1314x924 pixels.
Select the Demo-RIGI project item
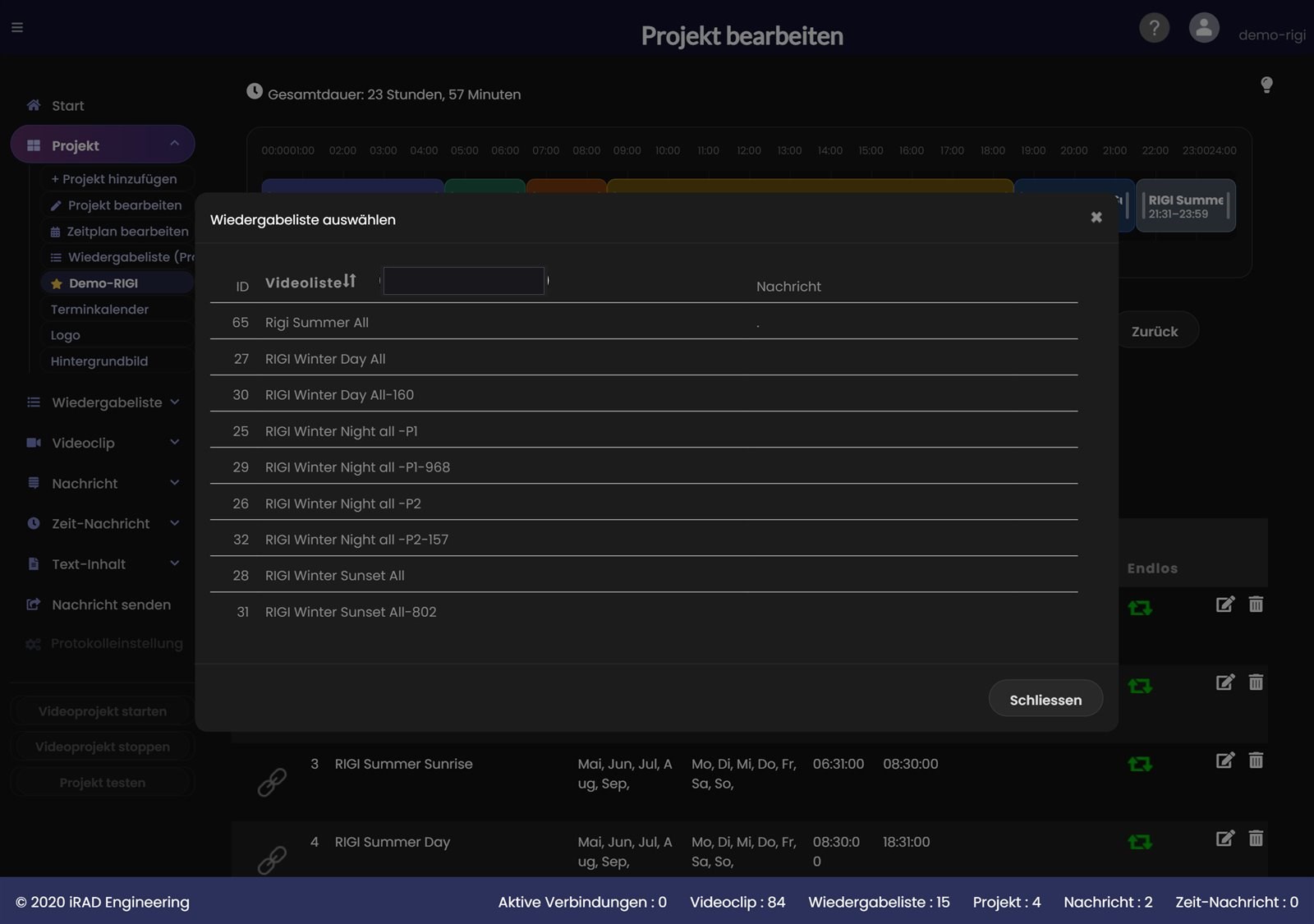coord(117,283)
